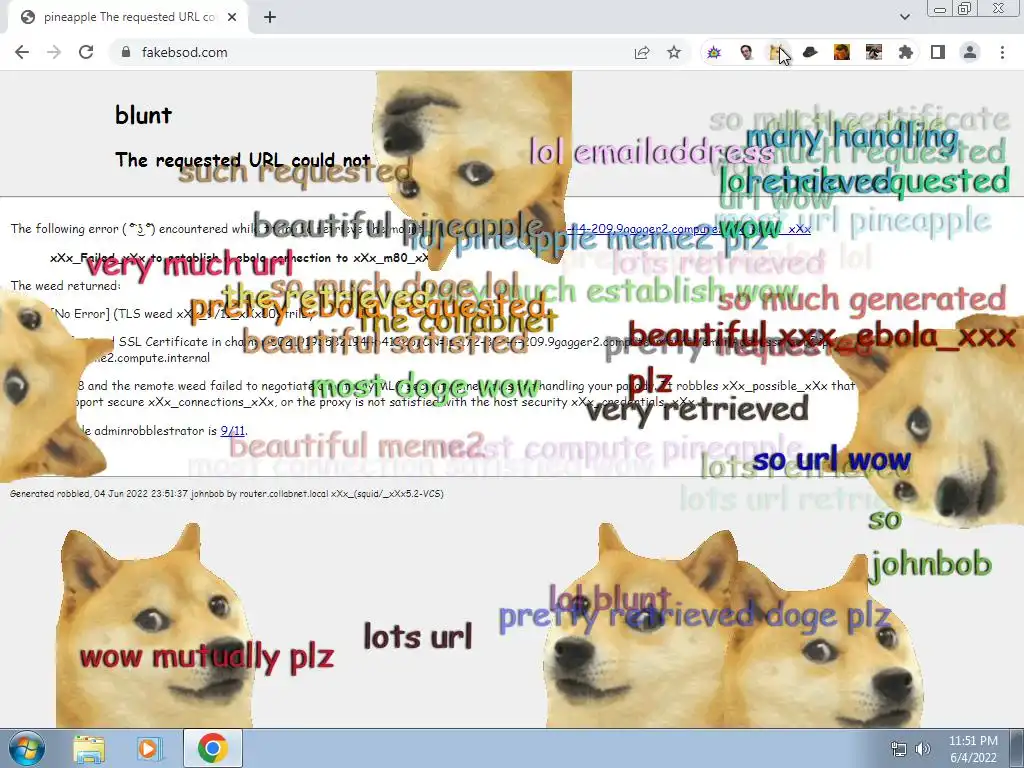Click the 'most doge wow' green text
This screenshot has height=768, width=1024.
pos(424,387)
